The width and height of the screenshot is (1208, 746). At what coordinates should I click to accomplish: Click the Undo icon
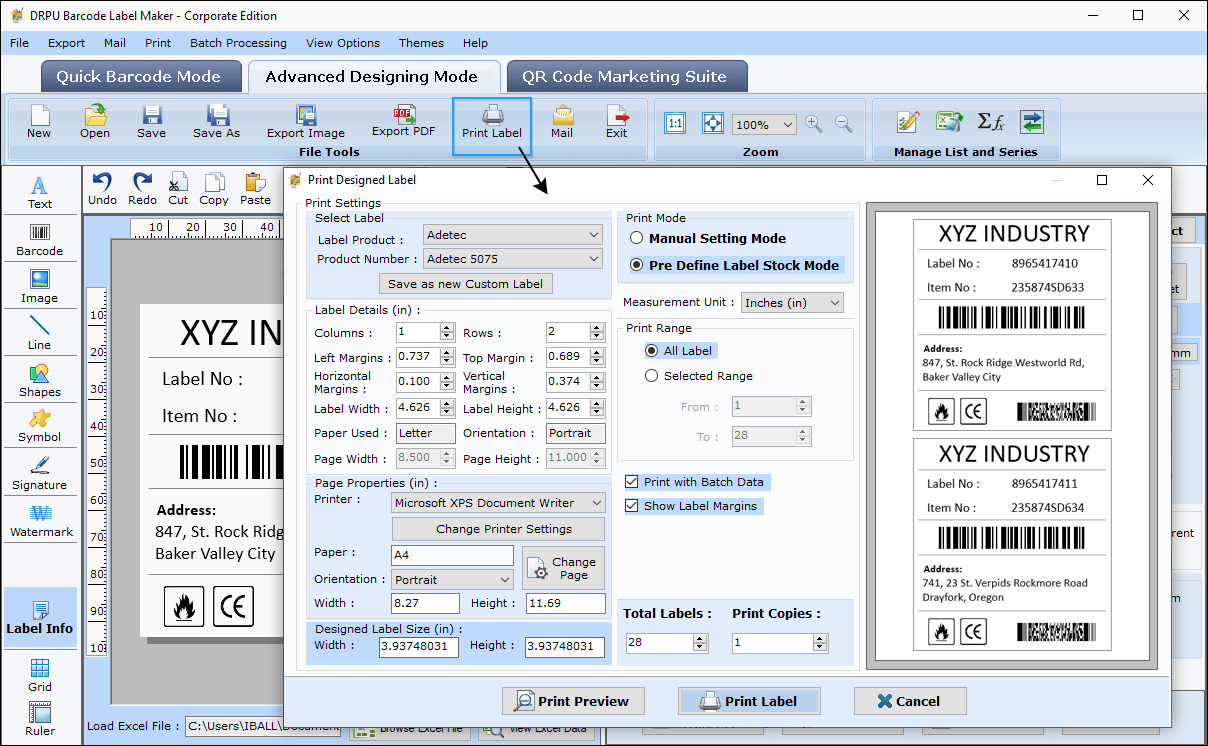click(102, 188)
